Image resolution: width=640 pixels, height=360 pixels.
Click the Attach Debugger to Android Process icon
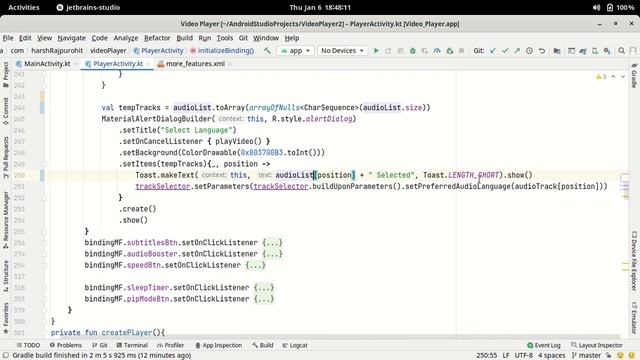[x=449, y=51]
